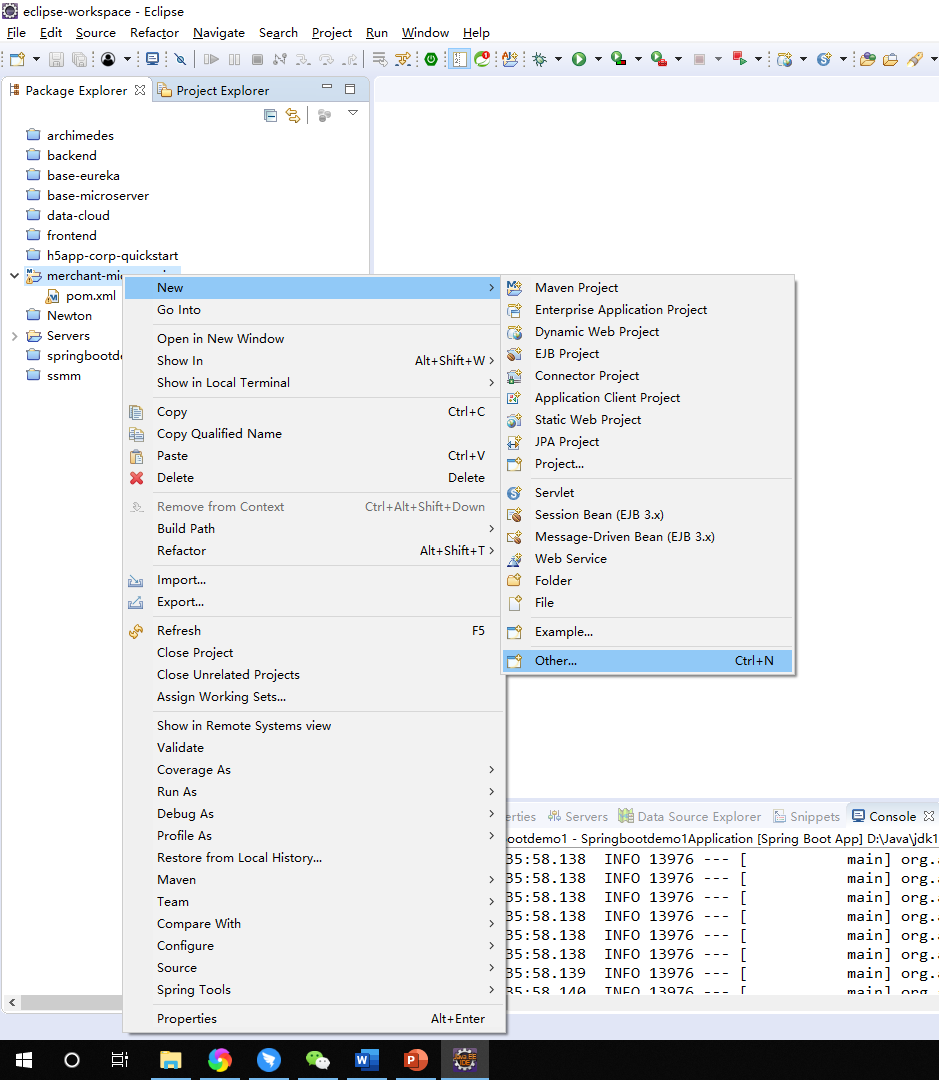Click the green Spring Boot dashboard icon
This screenshot has height=1080, width=939.
[x=431, y=59]
